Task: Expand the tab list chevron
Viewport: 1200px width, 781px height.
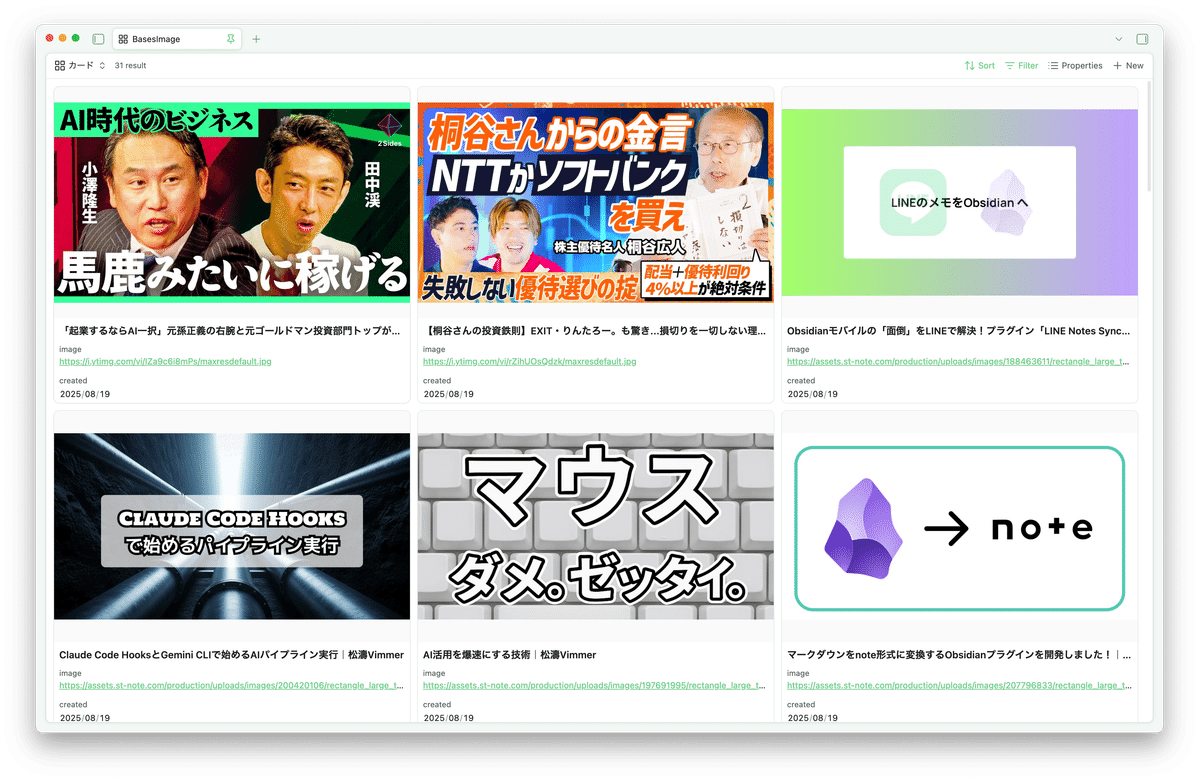Action: point(1119,39)
